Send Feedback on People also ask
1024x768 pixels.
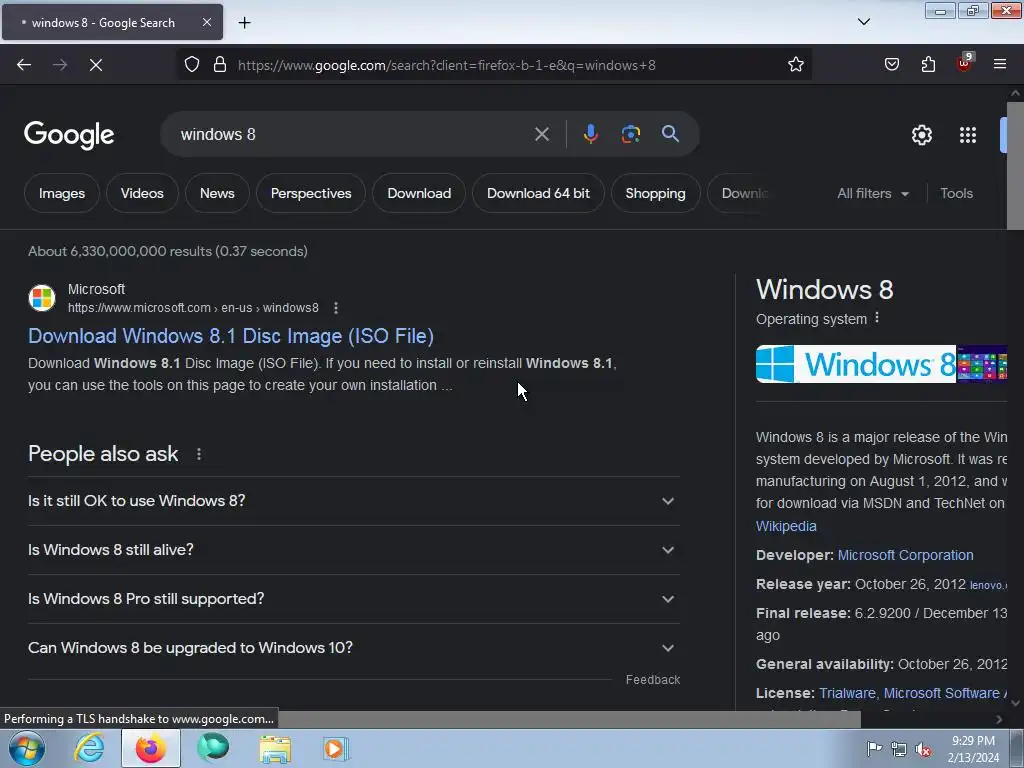tap(652, 680)
